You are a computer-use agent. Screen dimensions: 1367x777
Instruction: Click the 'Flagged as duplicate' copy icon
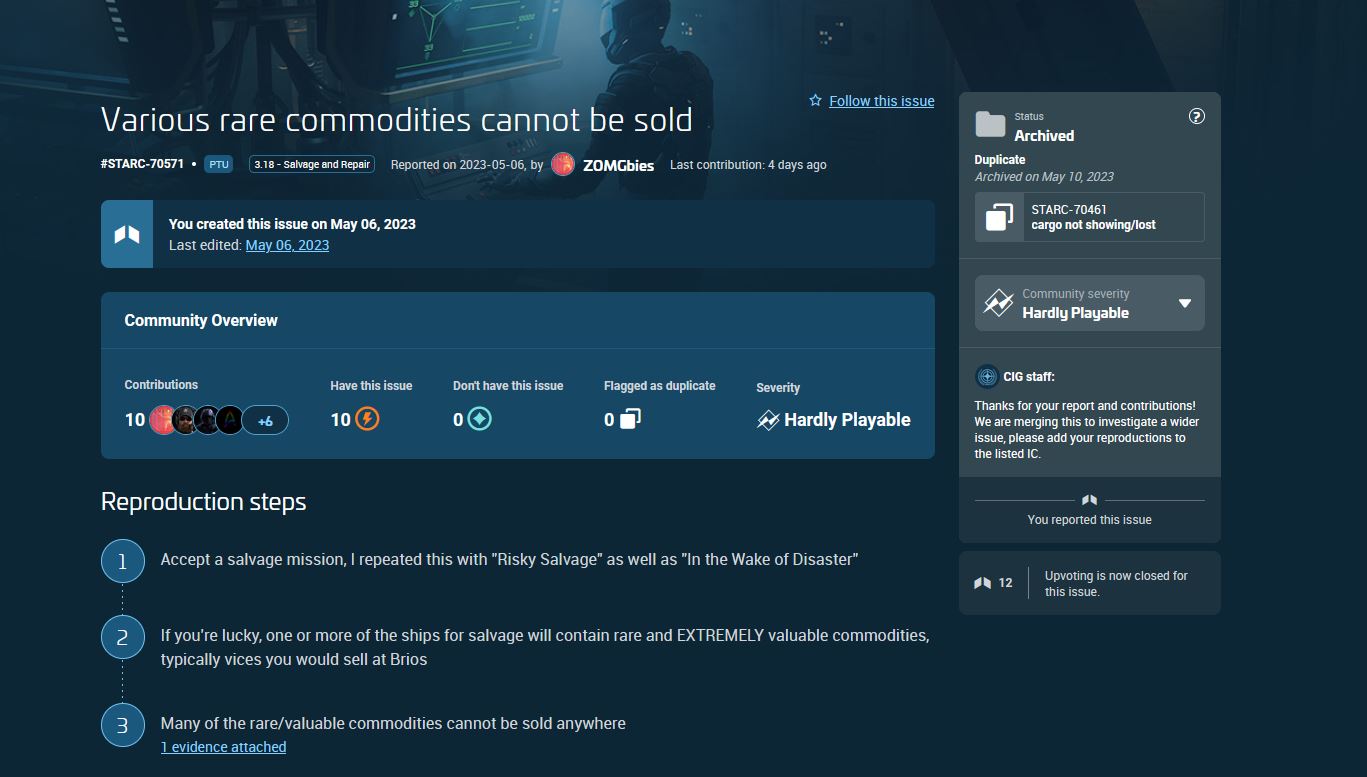[x=629, y=419]
